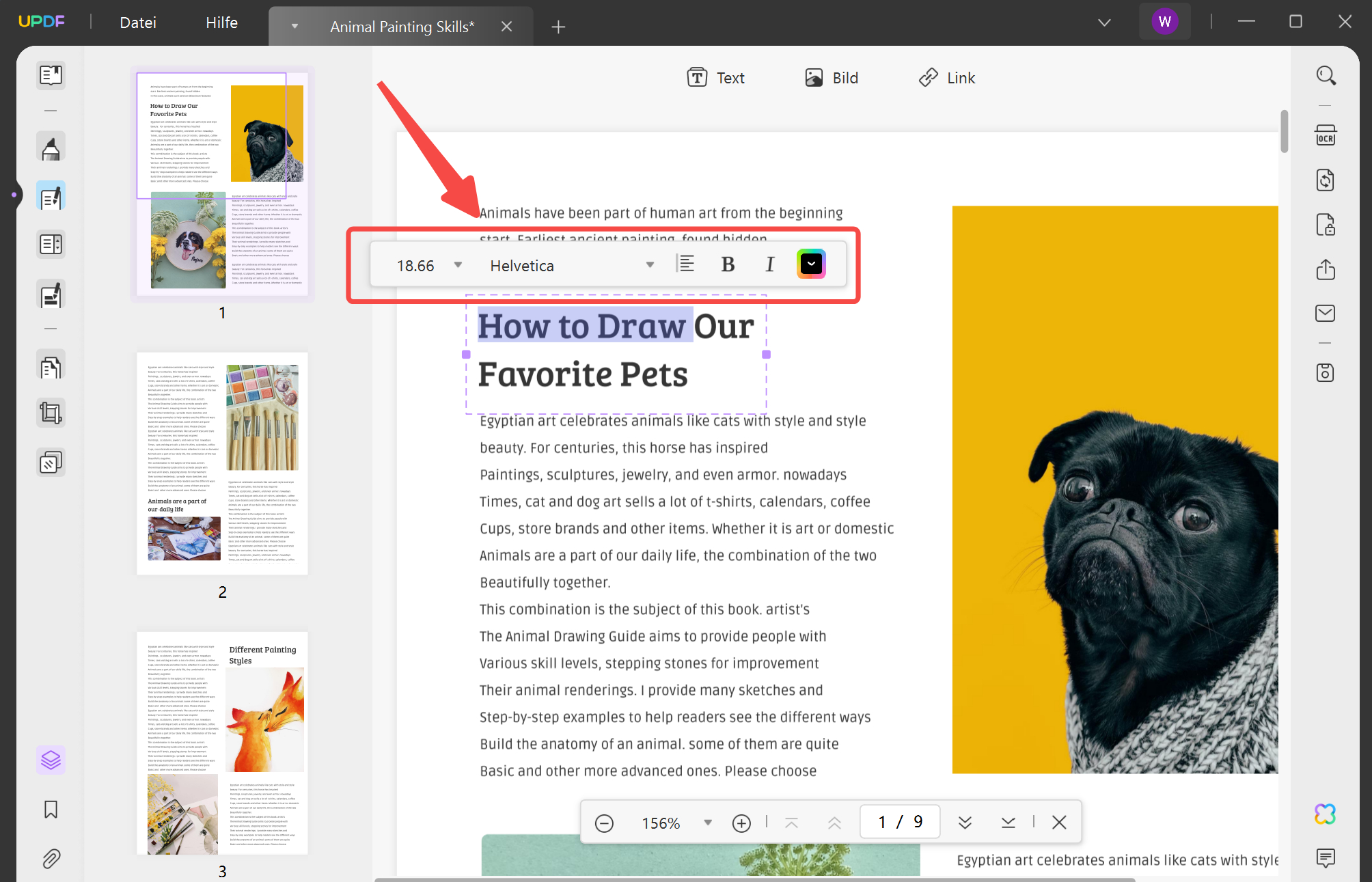Save the document via the save icon
Image resolution: width=1372 pixels, height=882 pixels.
pos(1325,373)
